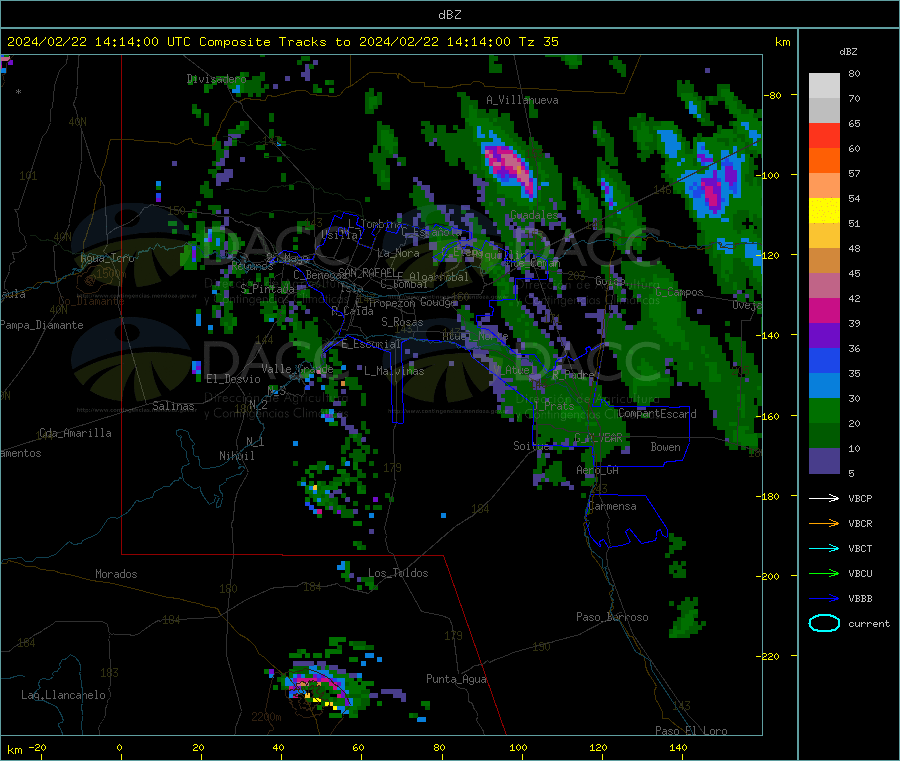
Task: Click the Valle_Grande map label
Action: [297, 369]
